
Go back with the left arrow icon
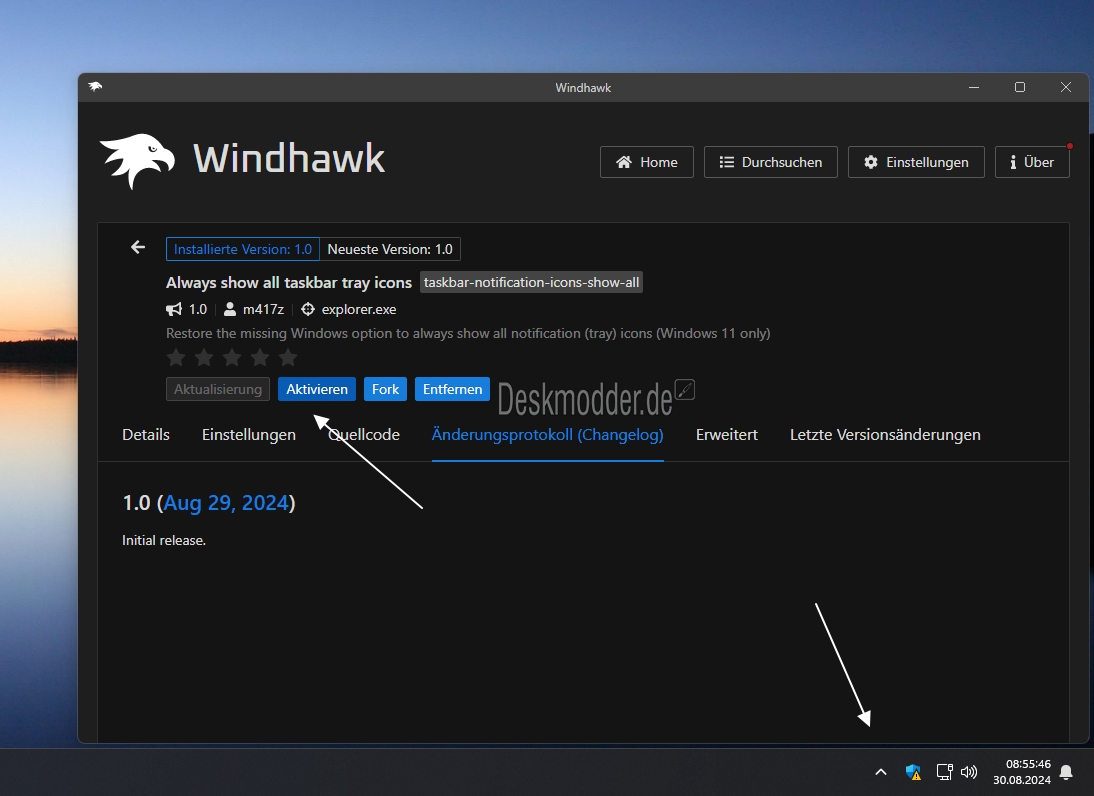138,248
